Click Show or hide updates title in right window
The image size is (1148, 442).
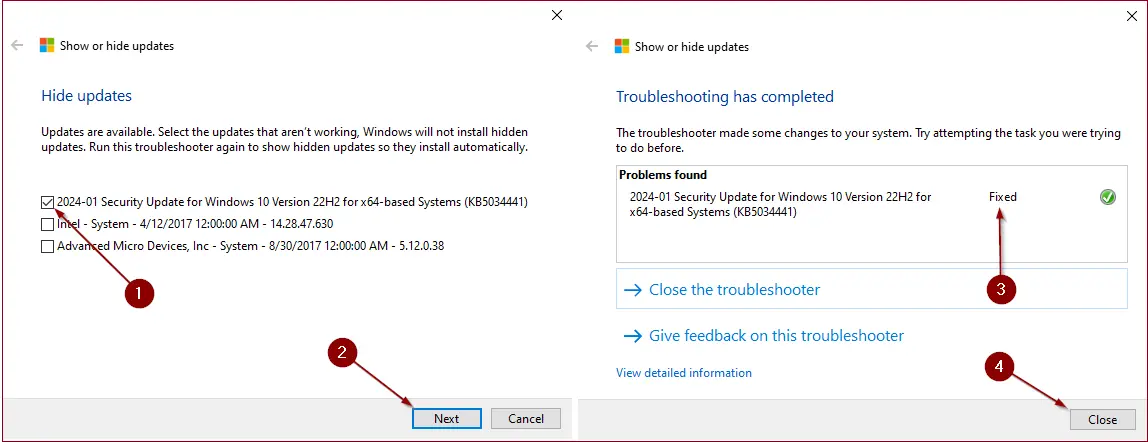692,46
